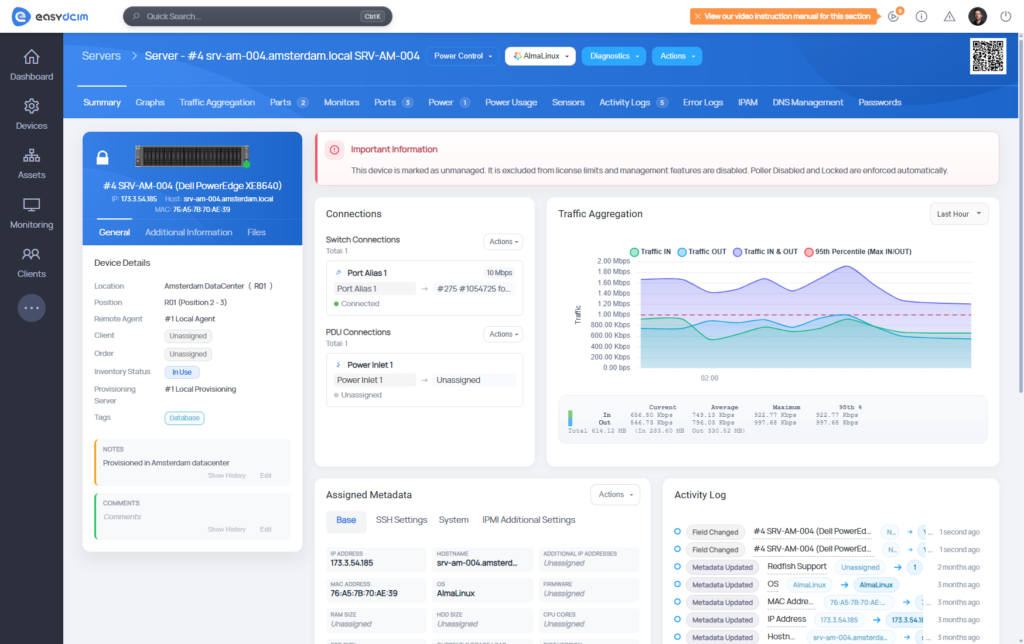The width and height of the screenshot is (1024, 644).
Task: Click the #1 Local Agent value
Action: 189,319
